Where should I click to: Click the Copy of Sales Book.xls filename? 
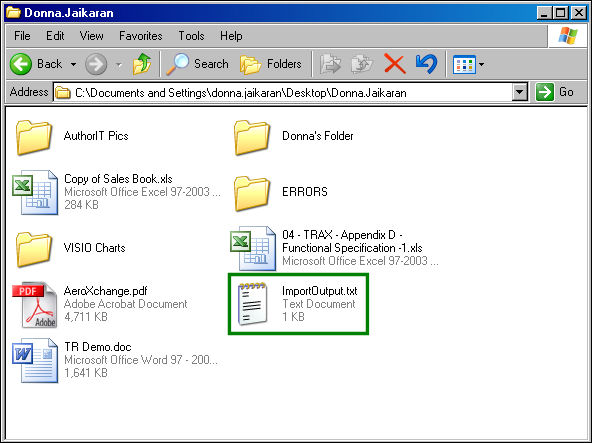(x=118, y=178)
